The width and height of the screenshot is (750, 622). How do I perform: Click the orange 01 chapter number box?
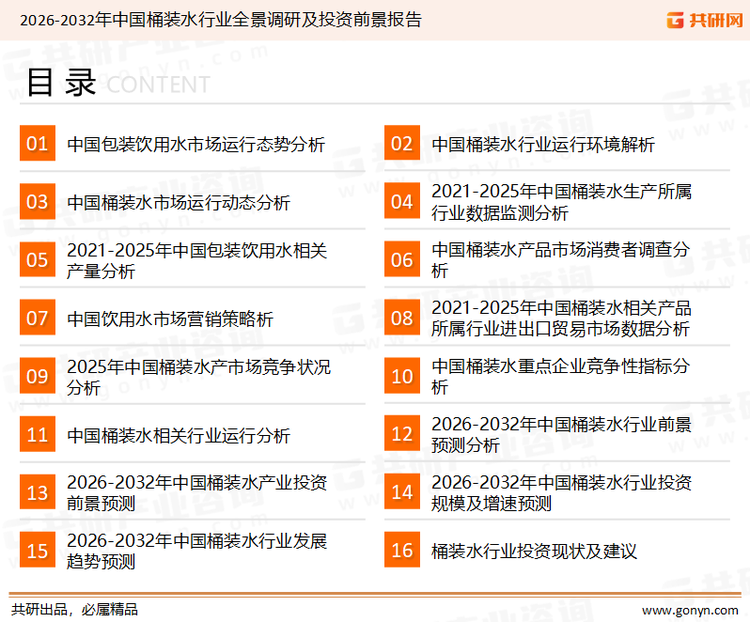tap(37, 143)
